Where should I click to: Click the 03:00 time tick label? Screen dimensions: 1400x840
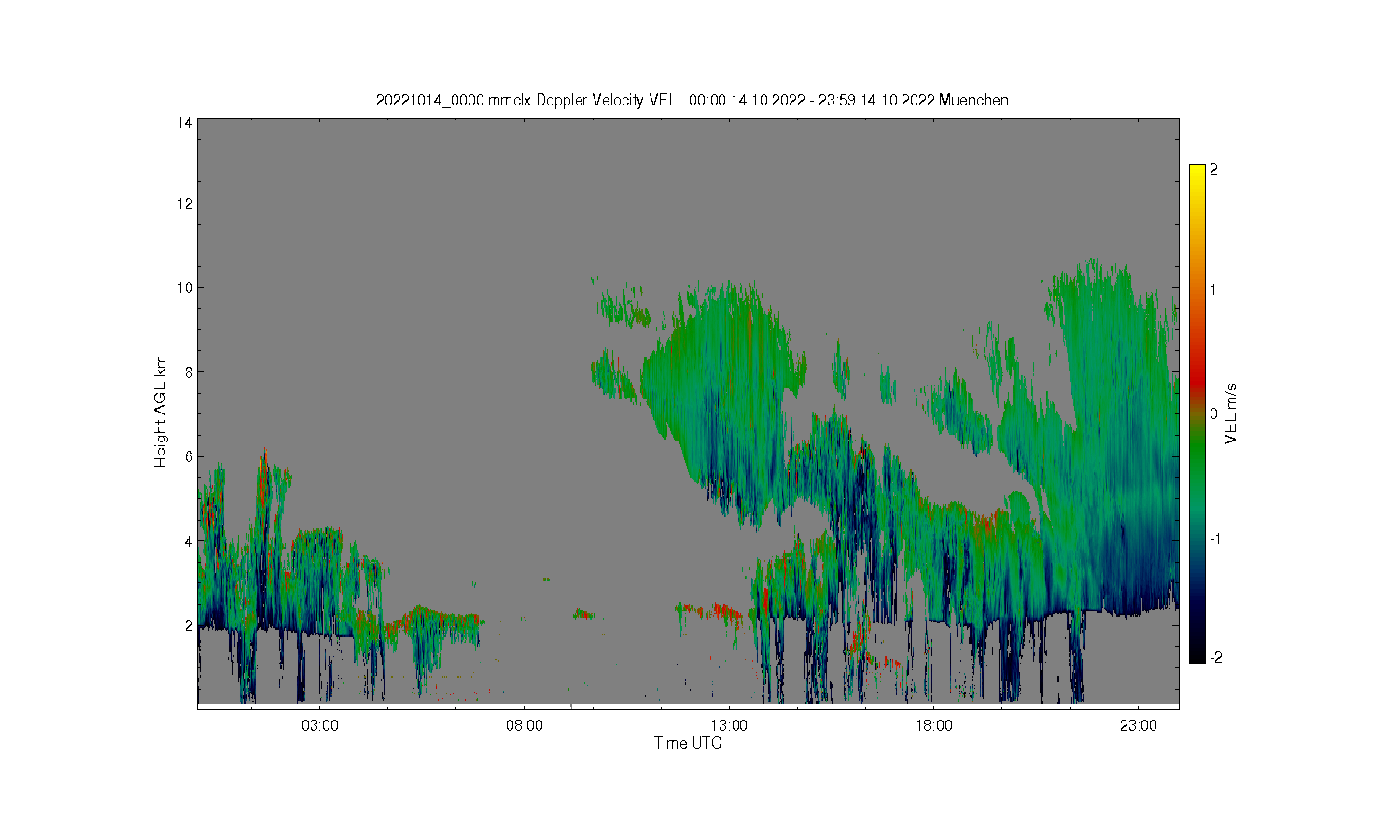coord(319,725)
